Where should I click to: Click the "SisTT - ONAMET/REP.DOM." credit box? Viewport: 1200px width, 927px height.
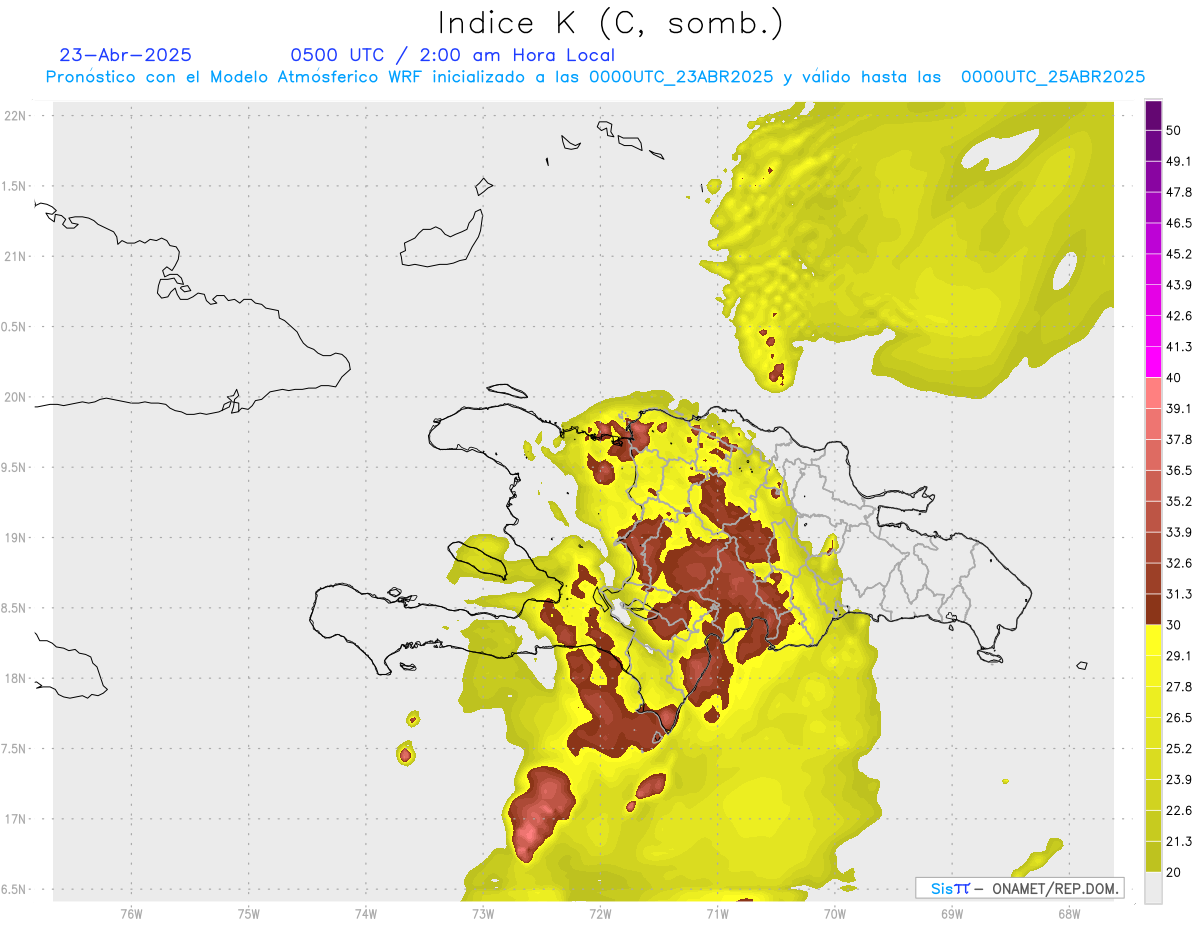(1019, 888)
